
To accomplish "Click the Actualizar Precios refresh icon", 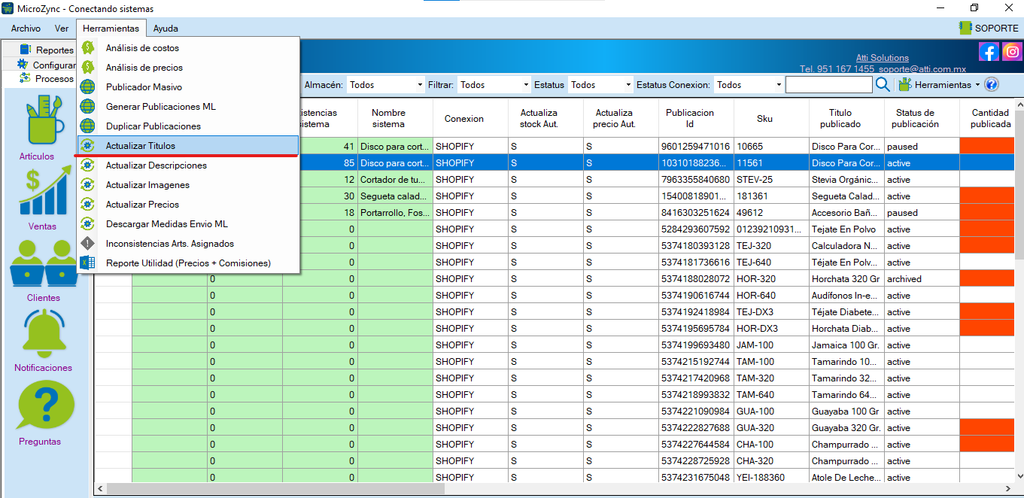I will coord(88,204).
